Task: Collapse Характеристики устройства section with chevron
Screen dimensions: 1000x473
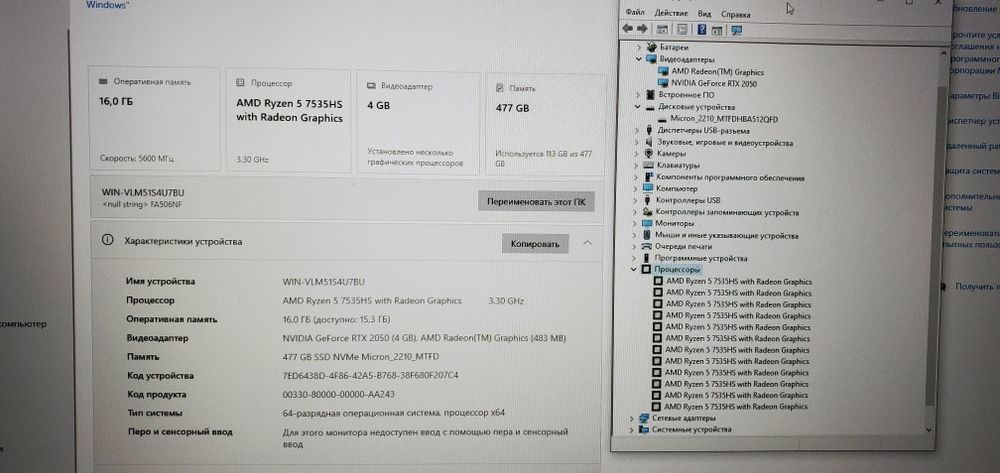Action: 587,243
